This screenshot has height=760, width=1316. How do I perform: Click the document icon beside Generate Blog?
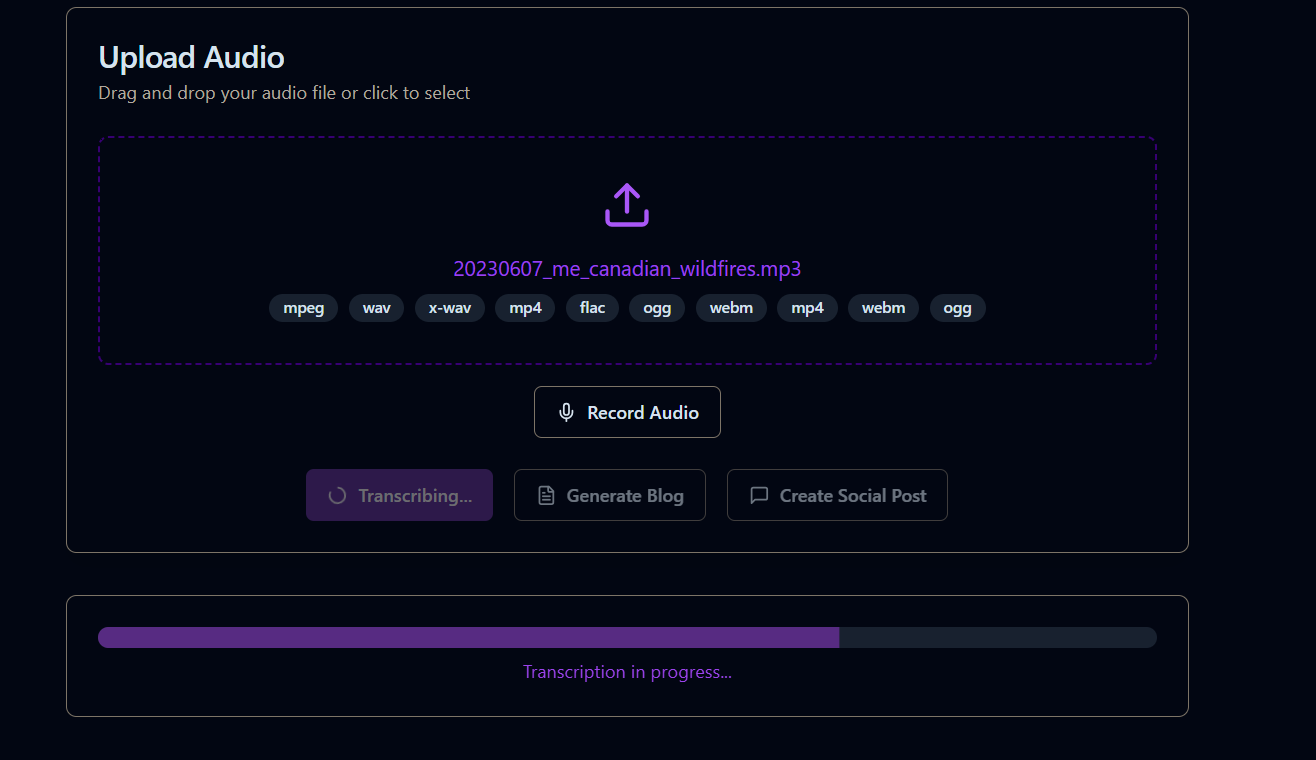click(546, 495)
